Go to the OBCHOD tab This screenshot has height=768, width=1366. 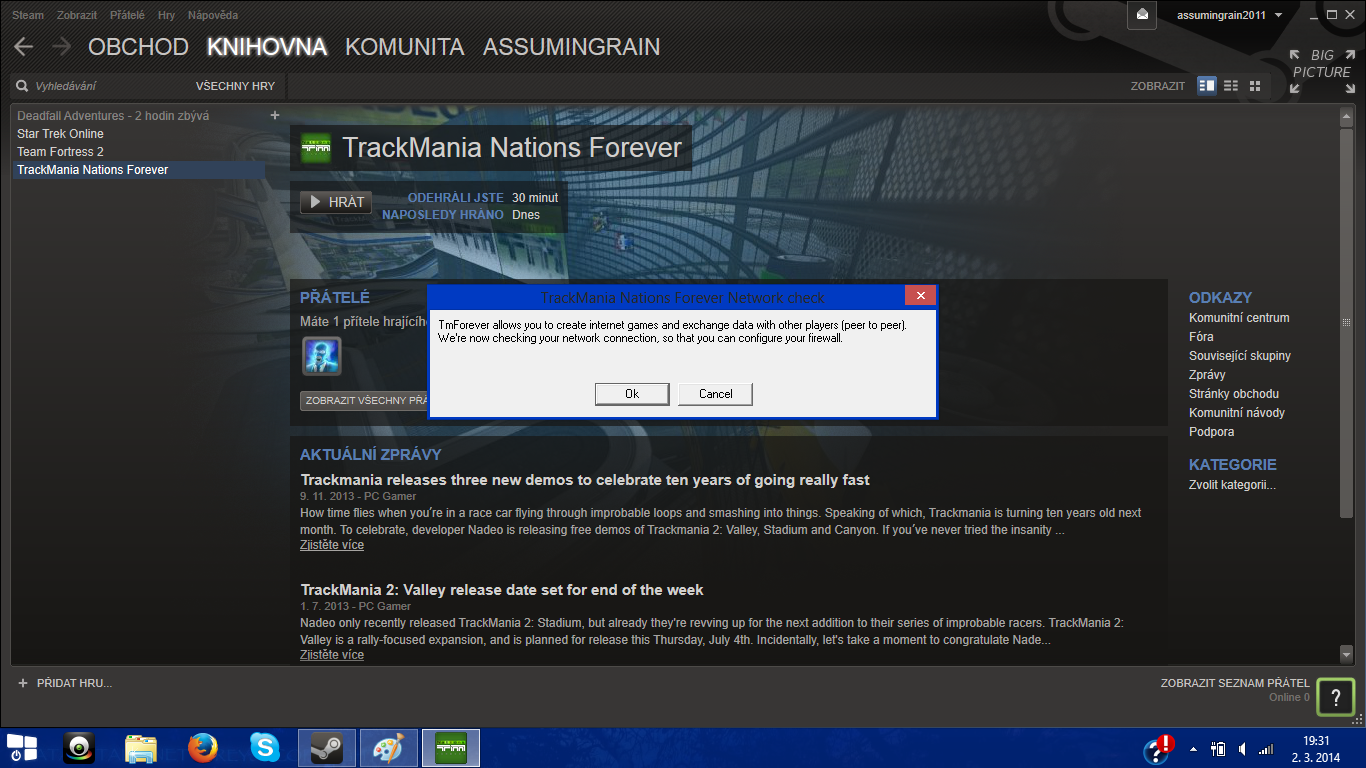pyautogui.click(x=138, y=47)
